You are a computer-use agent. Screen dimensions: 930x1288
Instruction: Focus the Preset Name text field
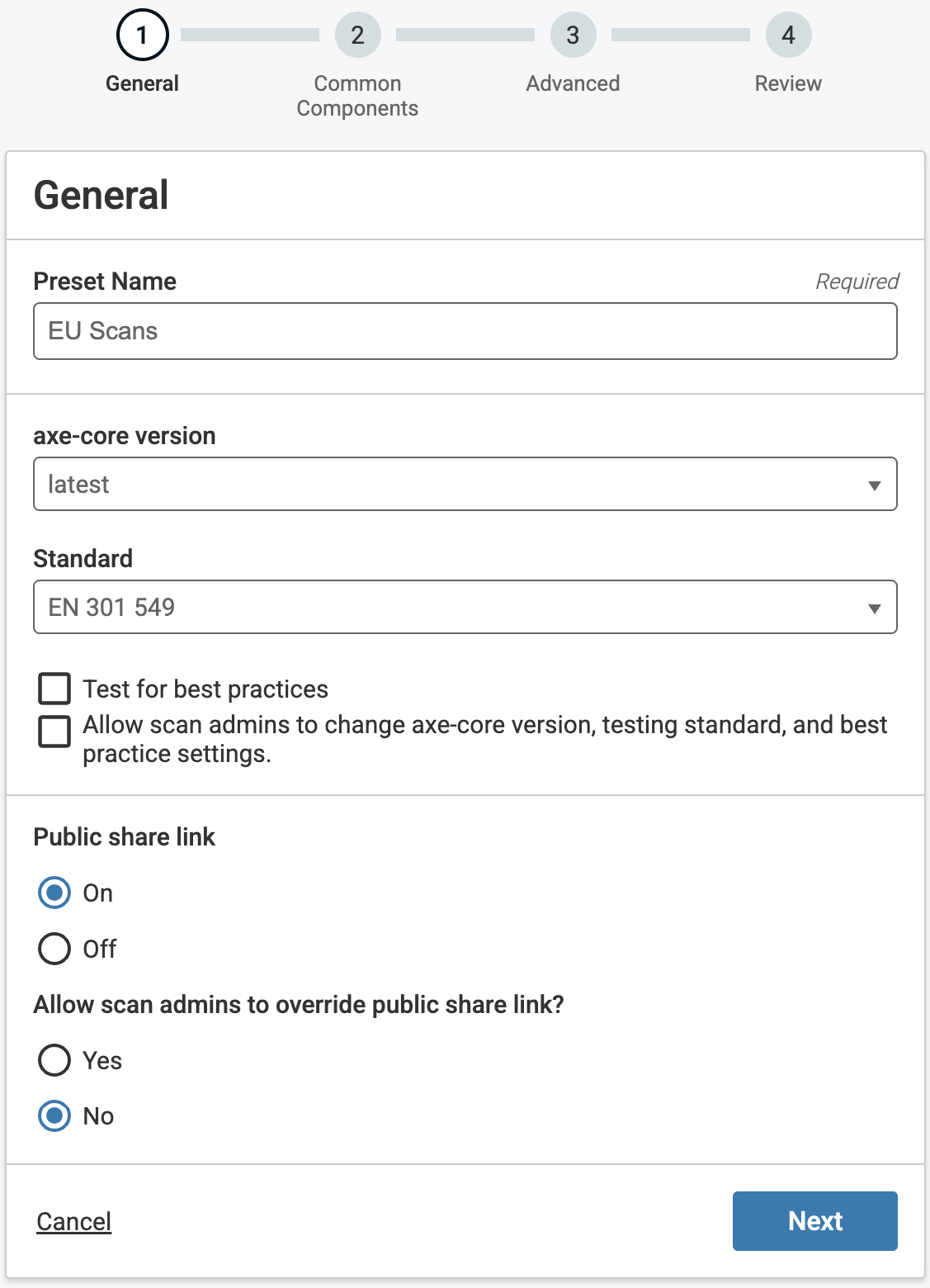coord(465,331)
